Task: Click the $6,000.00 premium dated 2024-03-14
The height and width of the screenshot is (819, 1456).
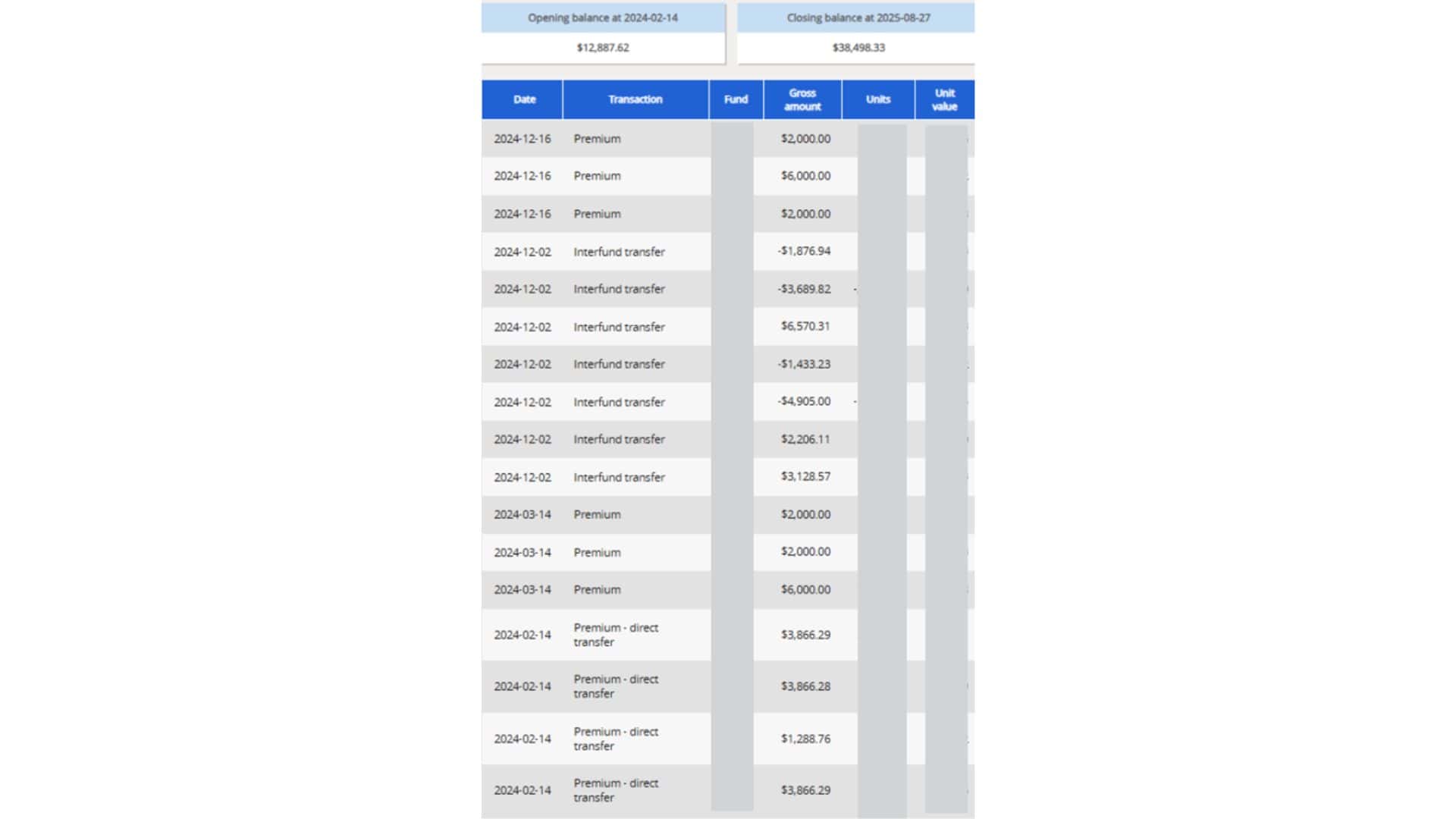Action: pos(805,589)
